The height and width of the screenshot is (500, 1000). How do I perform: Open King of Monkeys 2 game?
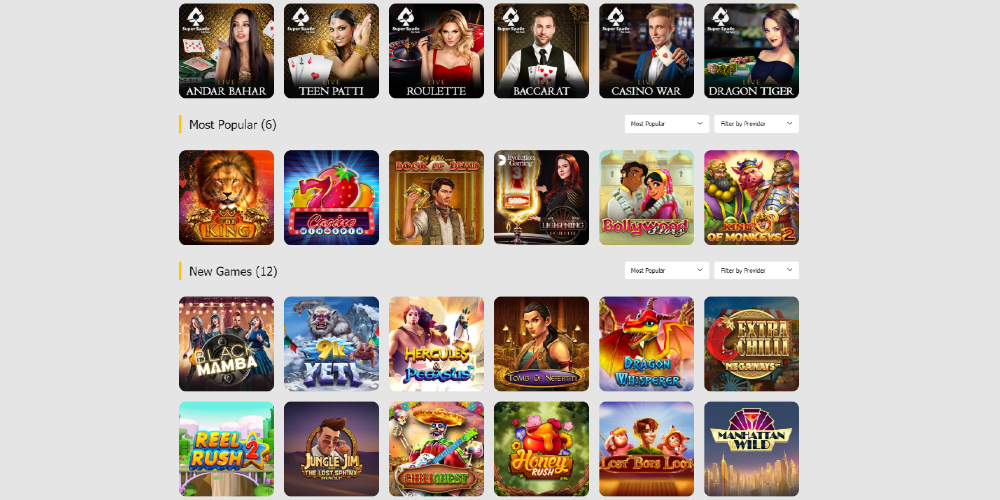click(x=751, y=198)
